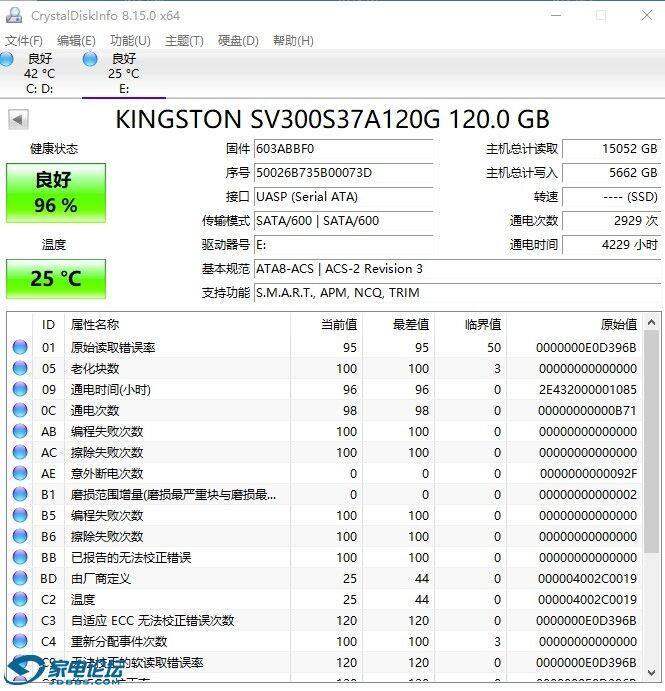The height and width of the screenshot is (691, 665).
Task: Open the 帮助(H) menu
Action: click(293, 41)
